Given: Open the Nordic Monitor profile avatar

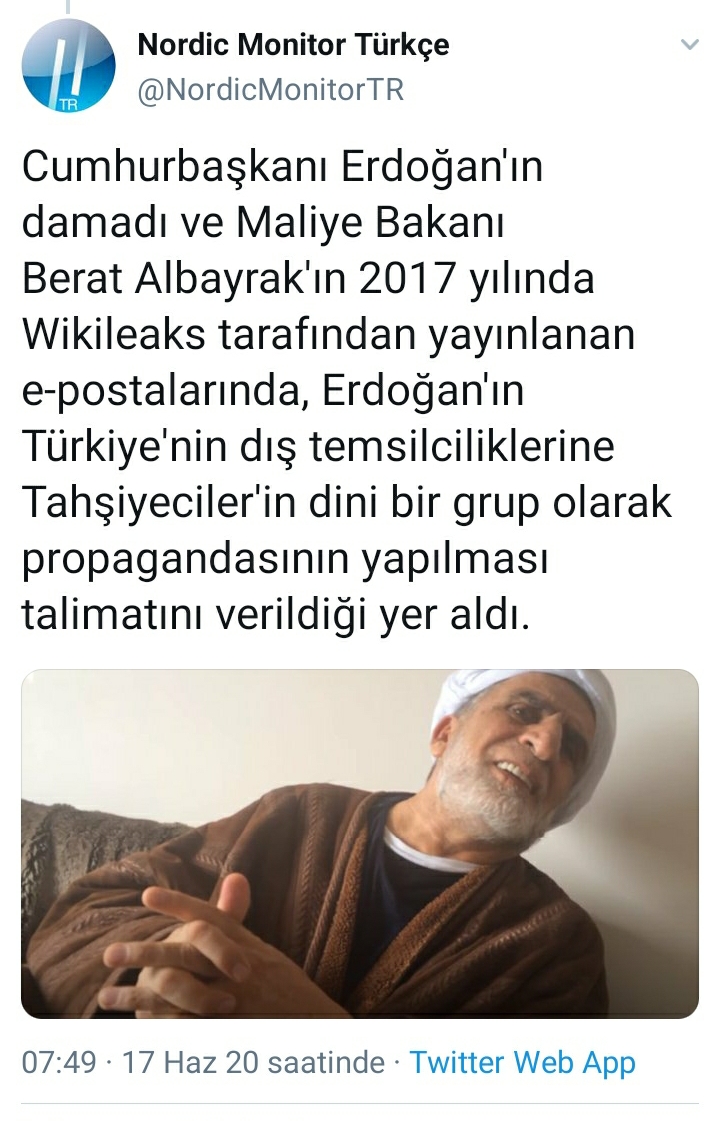Looking at the screenshot, I should pos(68,66).
